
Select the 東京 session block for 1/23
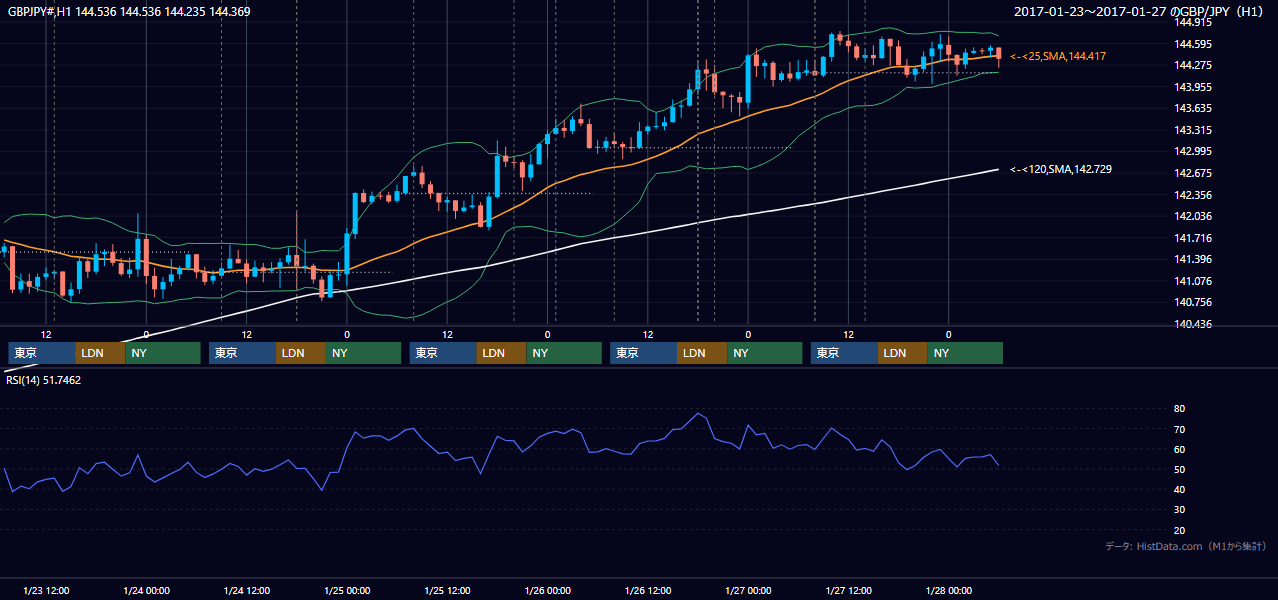(x=42, y=353)
